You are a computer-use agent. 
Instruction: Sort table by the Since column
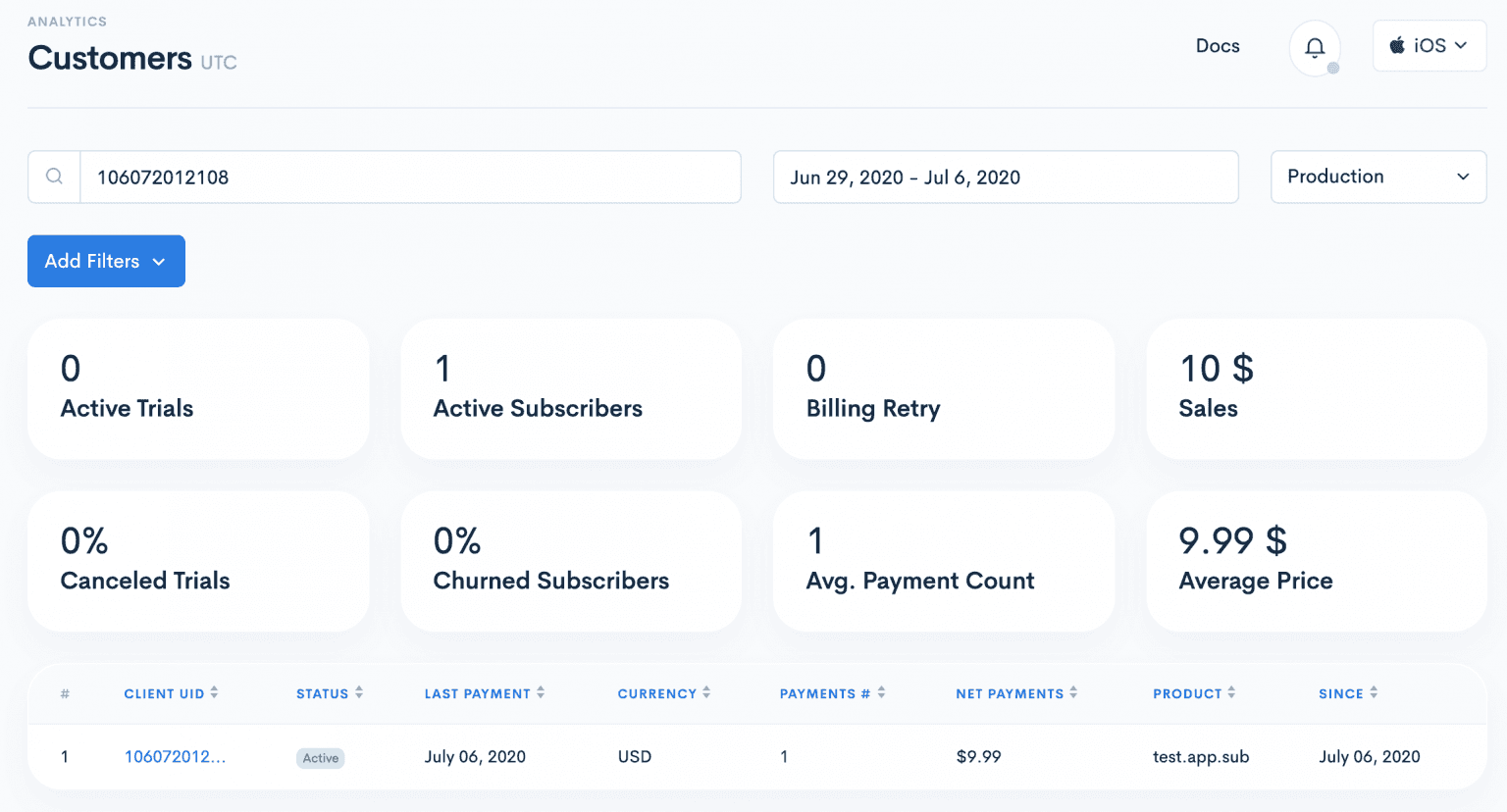(1376, 692)
